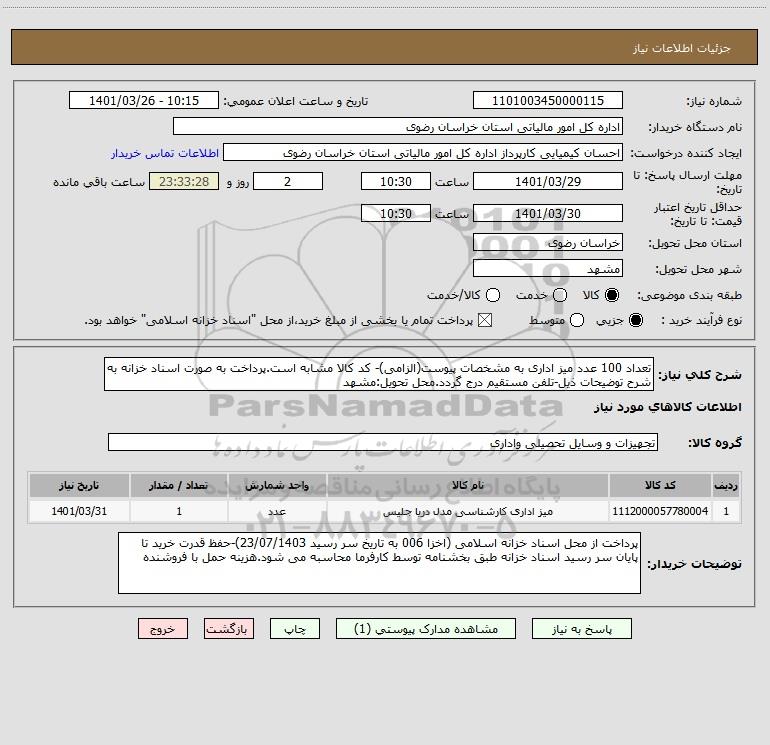Click the واحد شمارش column header

click(x=277, y=485)
